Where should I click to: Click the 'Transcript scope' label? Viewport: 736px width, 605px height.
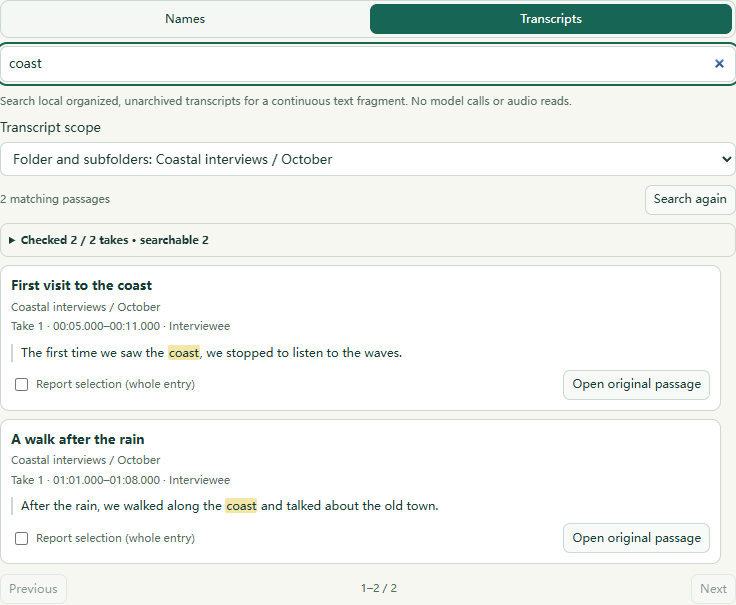tap(50, 127)
